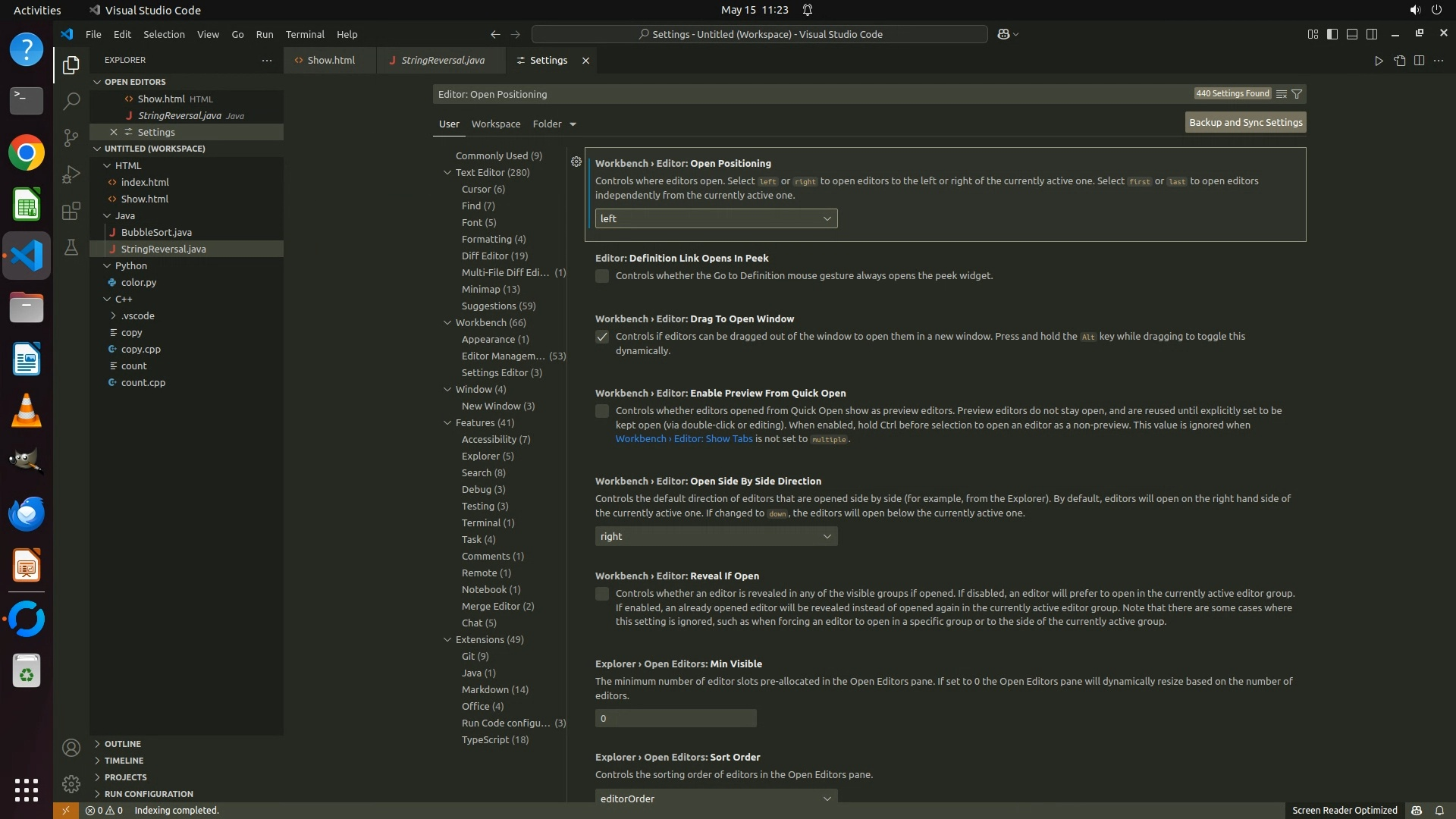This screenshot has width=1456, height=819.
Task: Open Settings (JSON) icon in editor toolbar
Action: [x=1399, y=61]
